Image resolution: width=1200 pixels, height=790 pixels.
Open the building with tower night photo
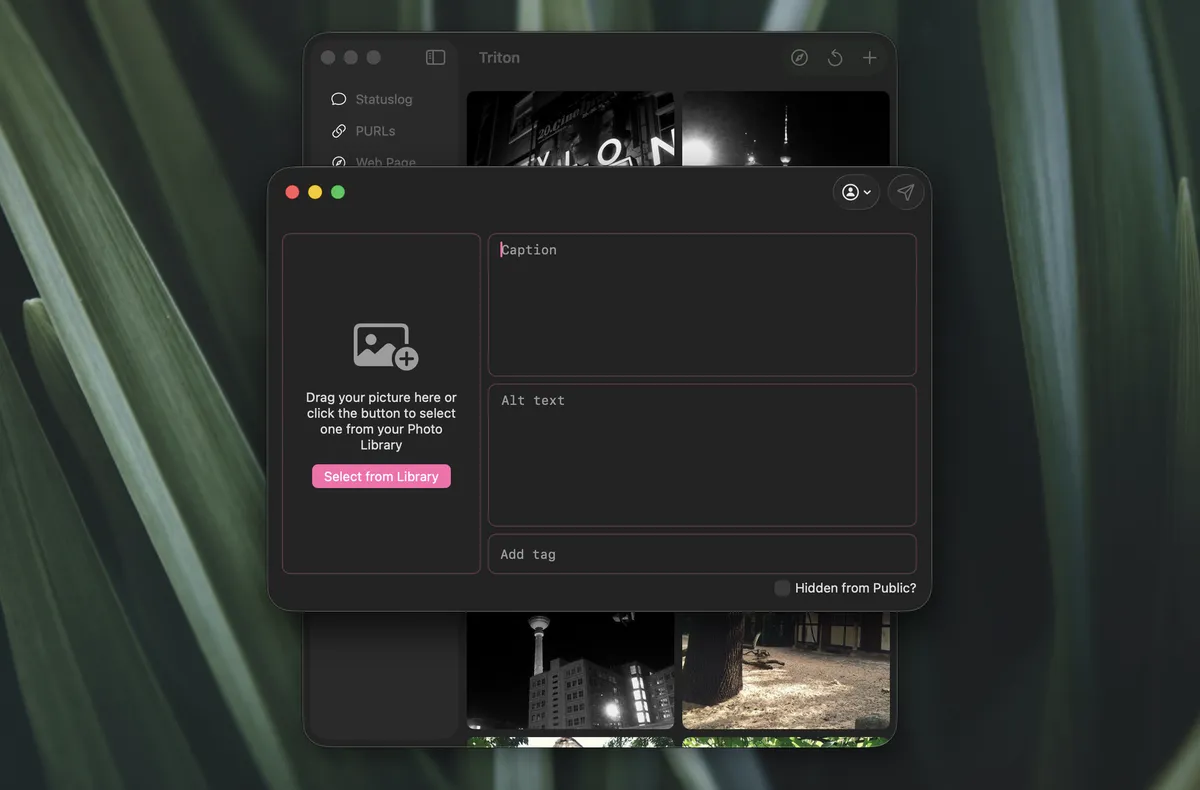coord(570,671)
